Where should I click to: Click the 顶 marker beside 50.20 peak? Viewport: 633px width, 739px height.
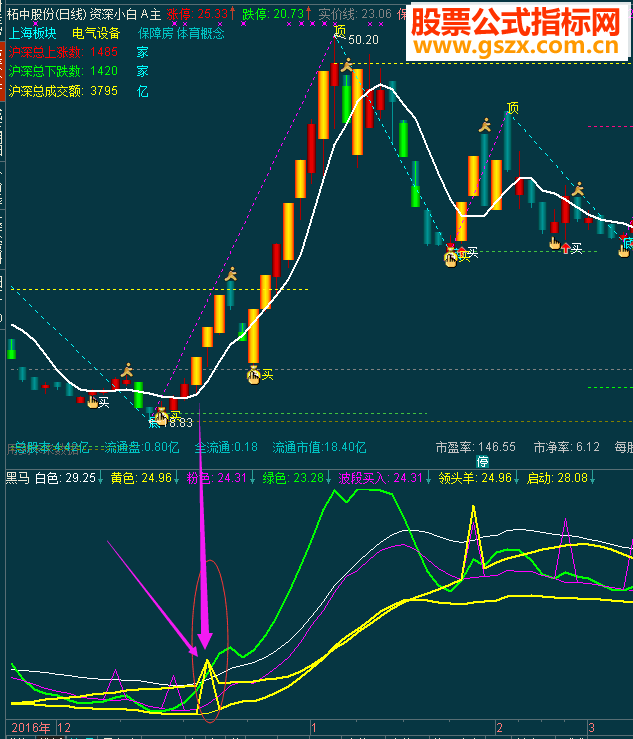(340, 32)
